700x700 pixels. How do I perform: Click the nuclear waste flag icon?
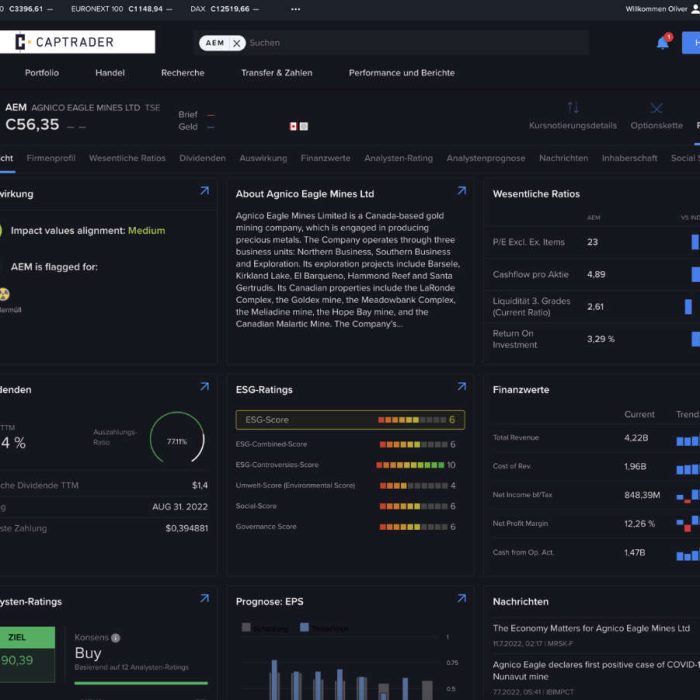click(4, 294)
